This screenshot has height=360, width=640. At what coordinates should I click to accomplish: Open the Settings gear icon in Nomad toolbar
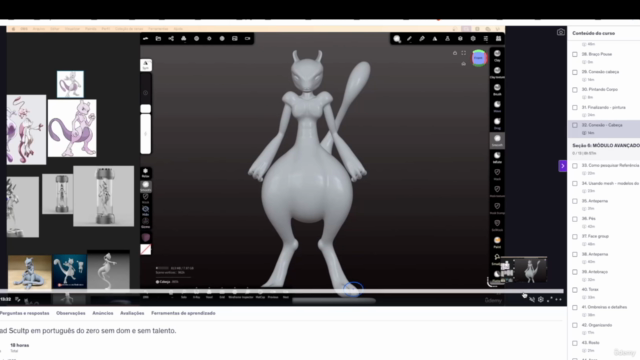(x=473, y=39)
